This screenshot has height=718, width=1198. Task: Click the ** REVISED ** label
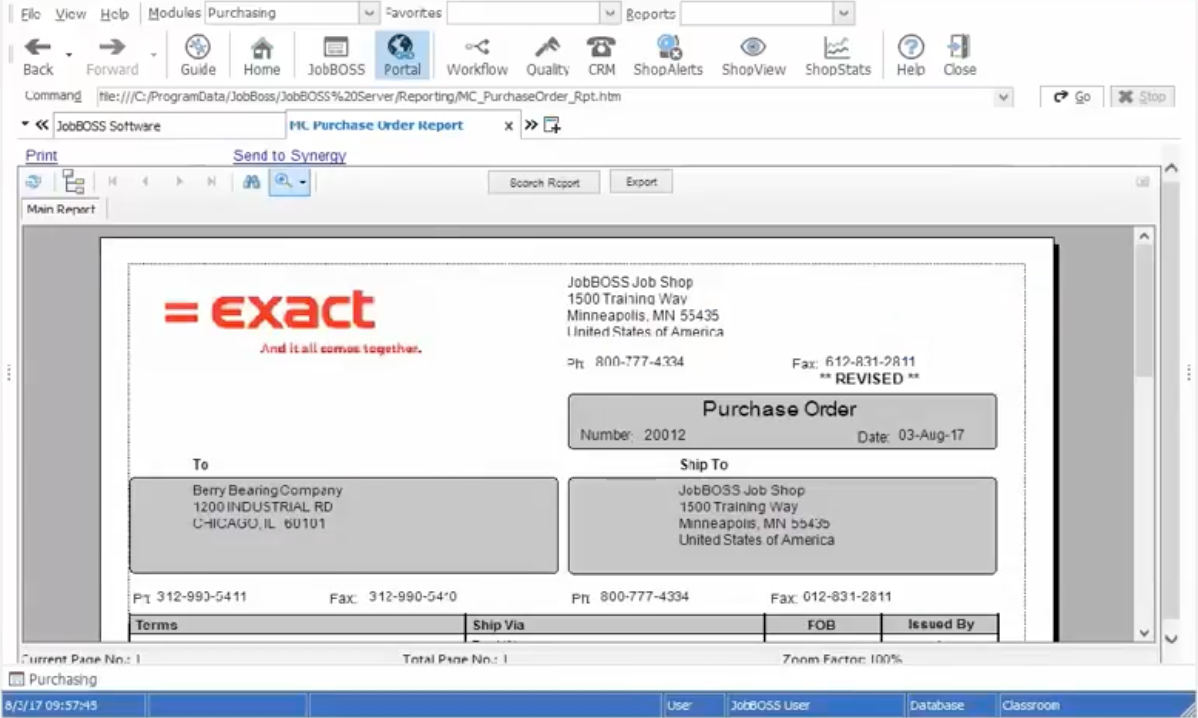point(869,379)
